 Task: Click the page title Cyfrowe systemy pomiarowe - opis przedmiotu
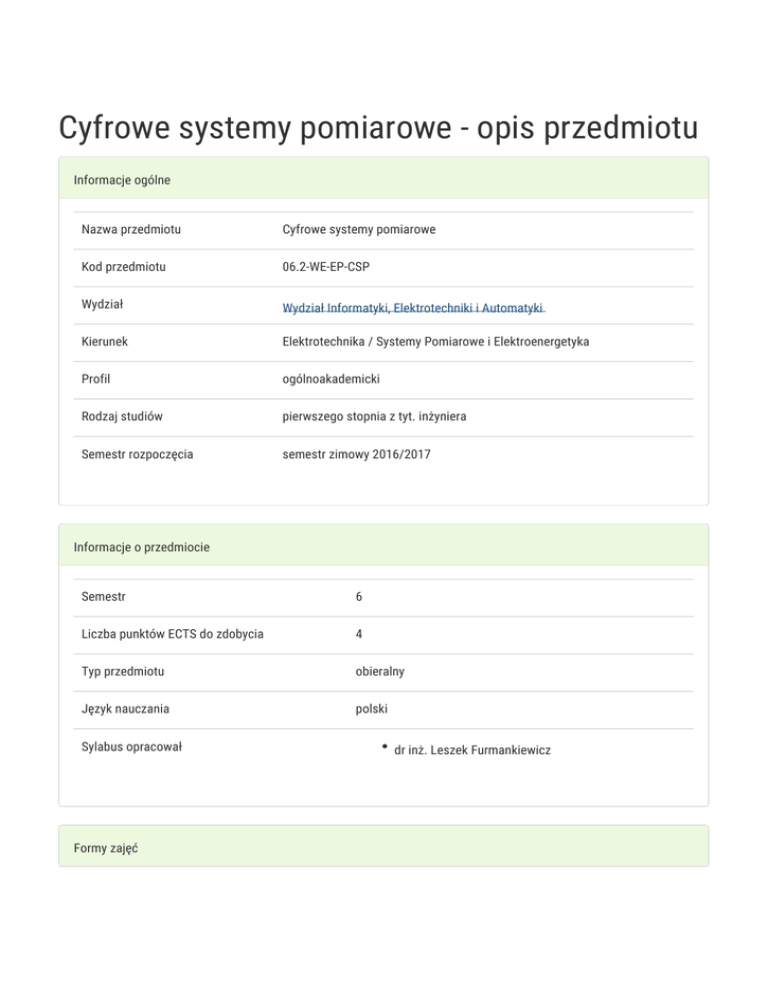click(x=378, y=128)
